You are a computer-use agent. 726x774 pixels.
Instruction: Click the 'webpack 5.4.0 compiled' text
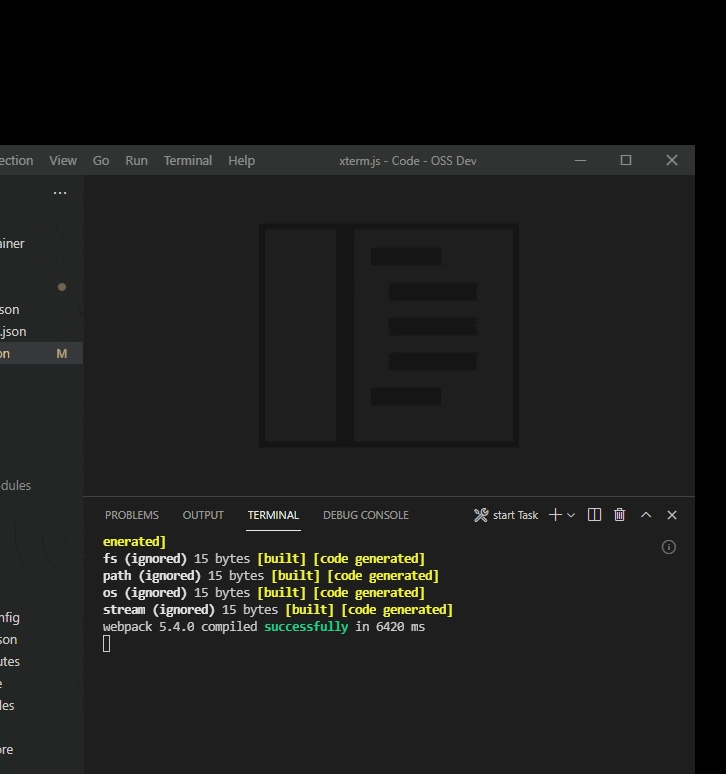pos(180,627)
